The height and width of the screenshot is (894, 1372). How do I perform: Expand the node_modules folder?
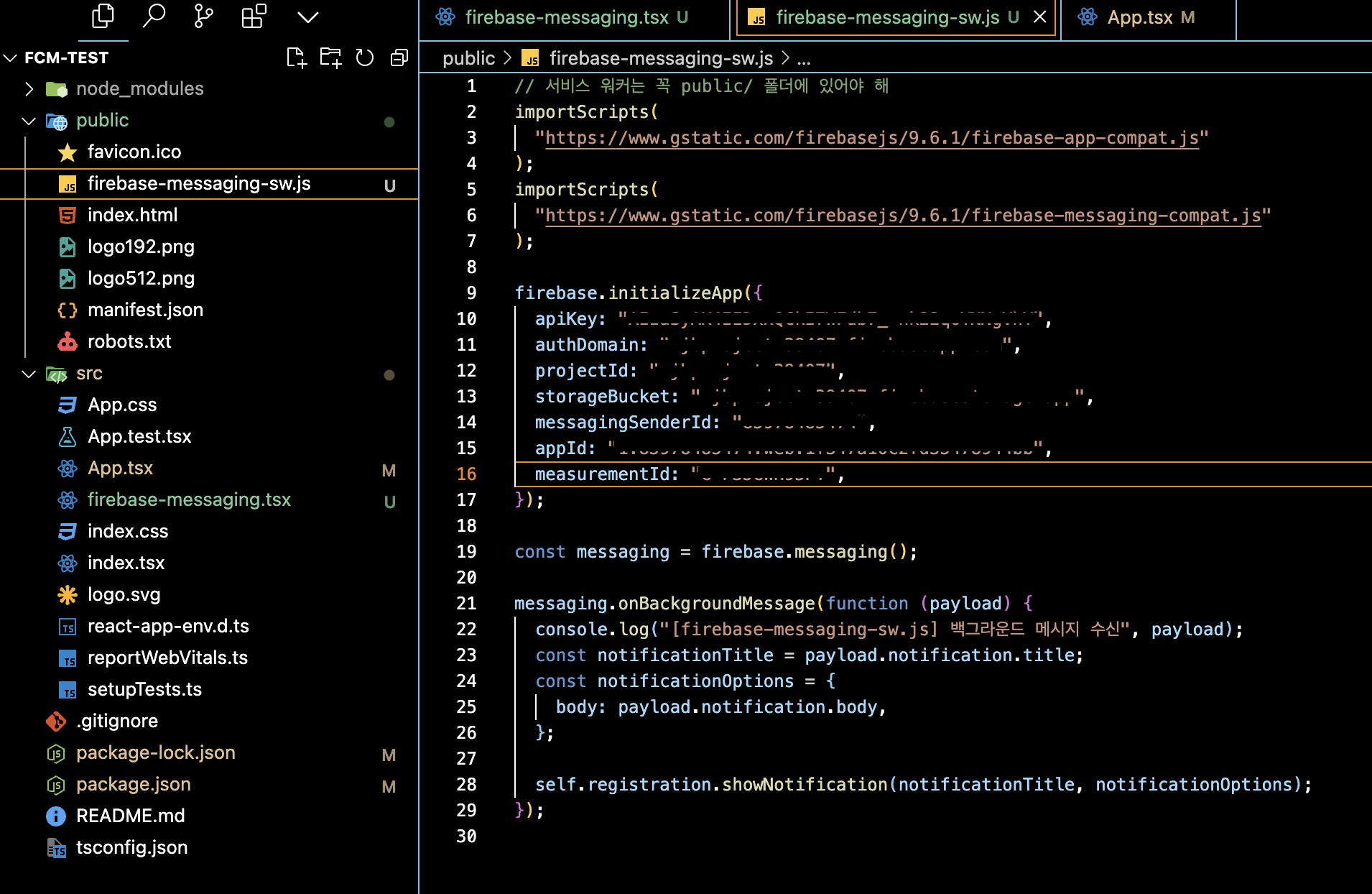tap(29, 89)
